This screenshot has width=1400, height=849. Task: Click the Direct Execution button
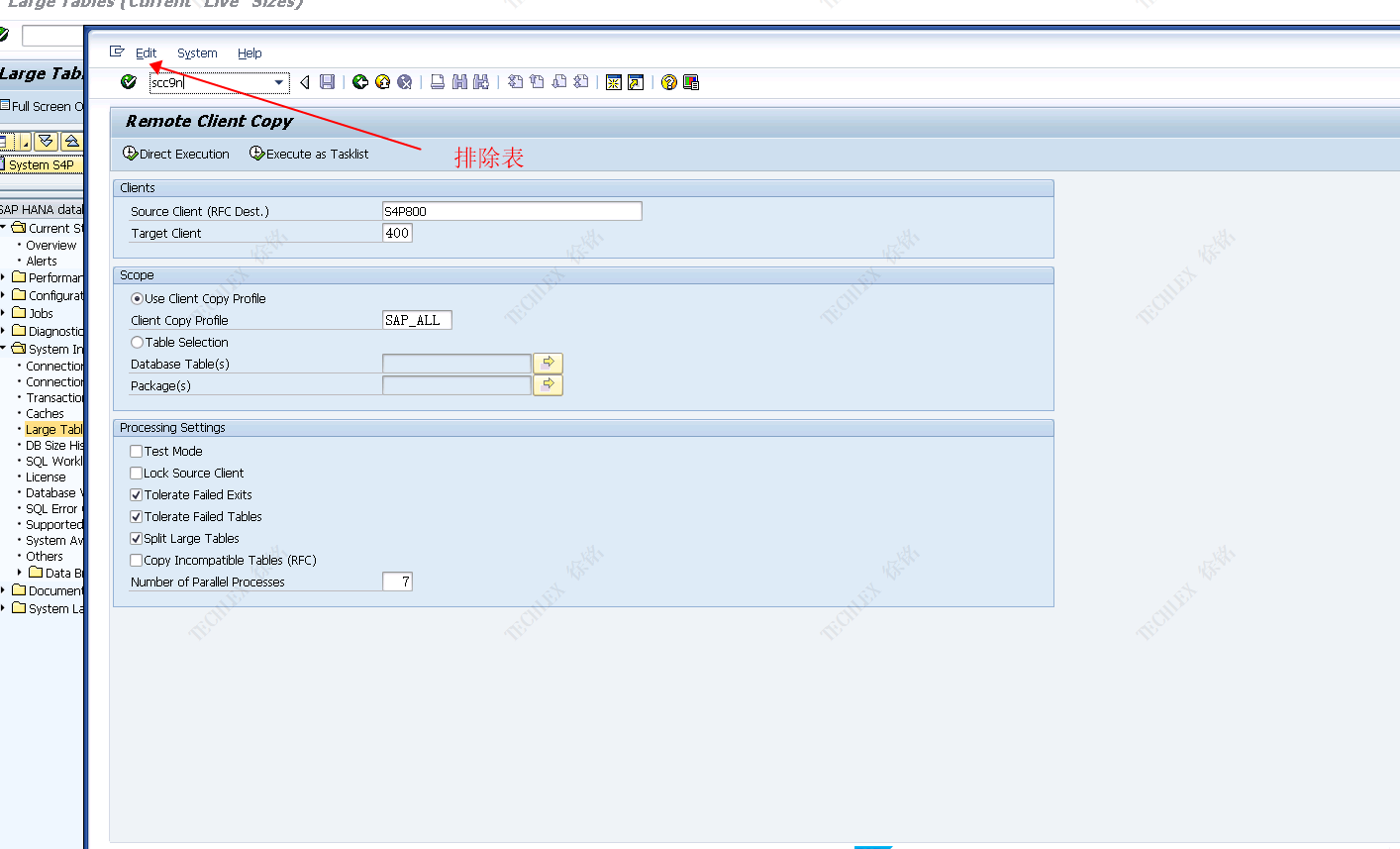tap(176, 155)
